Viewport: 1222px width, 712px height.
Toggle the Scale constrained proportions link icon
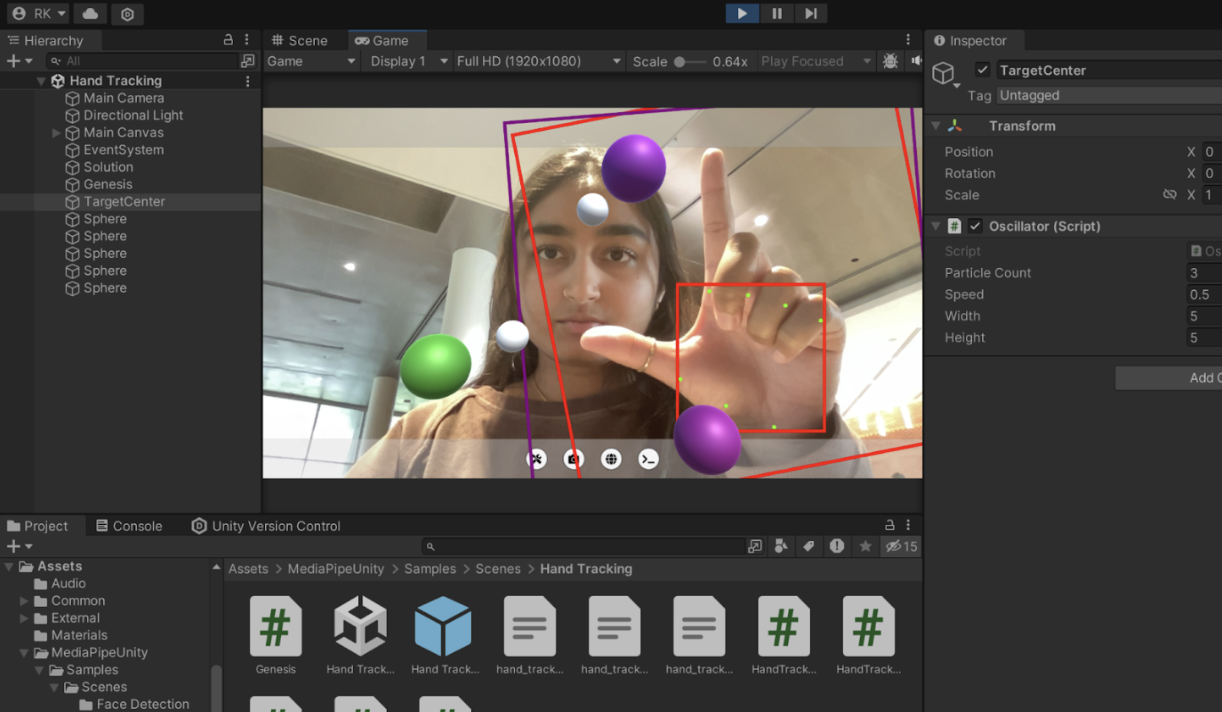tap(1169, 195)
